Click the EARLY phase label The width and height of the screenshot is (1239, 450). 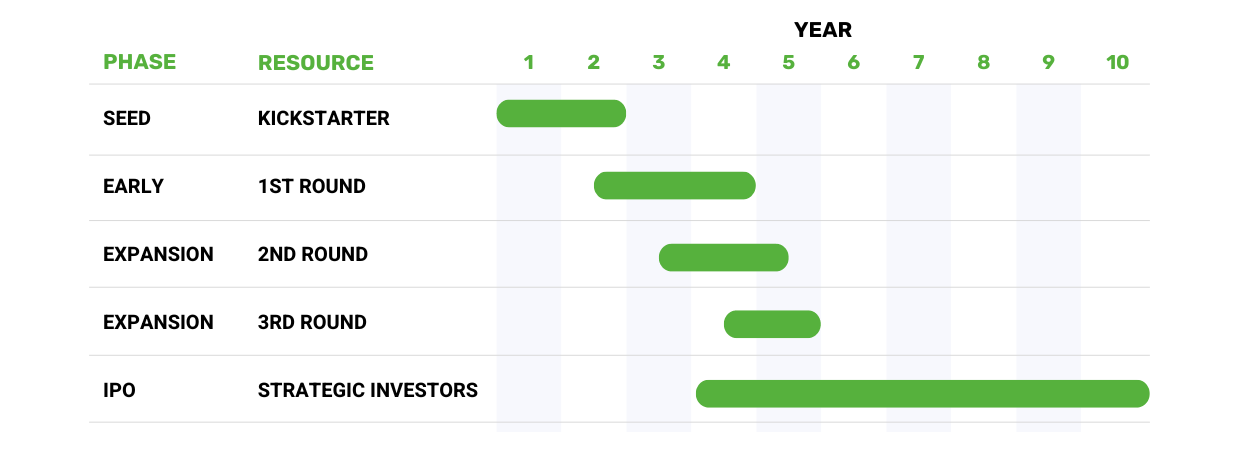[133, 187]
